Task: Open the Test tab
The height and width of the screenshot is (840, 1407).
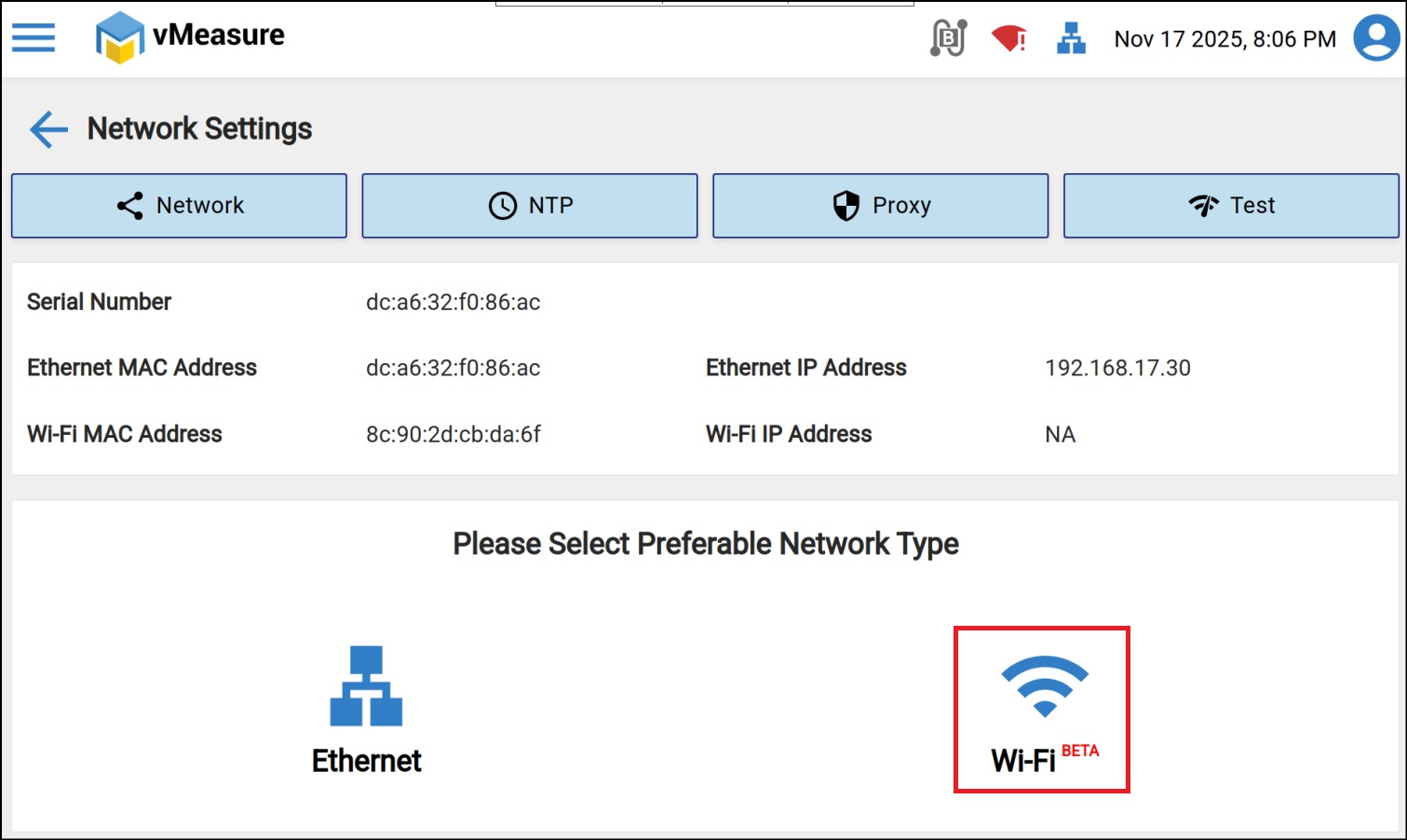Action: click(1231, 206)
